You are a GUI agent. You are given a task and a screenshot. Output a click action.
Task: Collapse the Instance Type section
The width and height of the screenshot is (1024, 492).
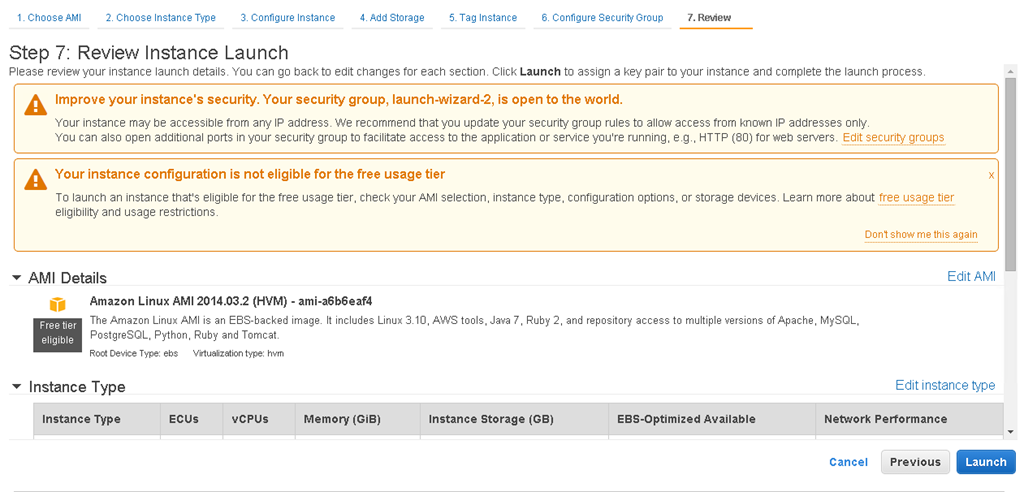click(x=16, y=387)
